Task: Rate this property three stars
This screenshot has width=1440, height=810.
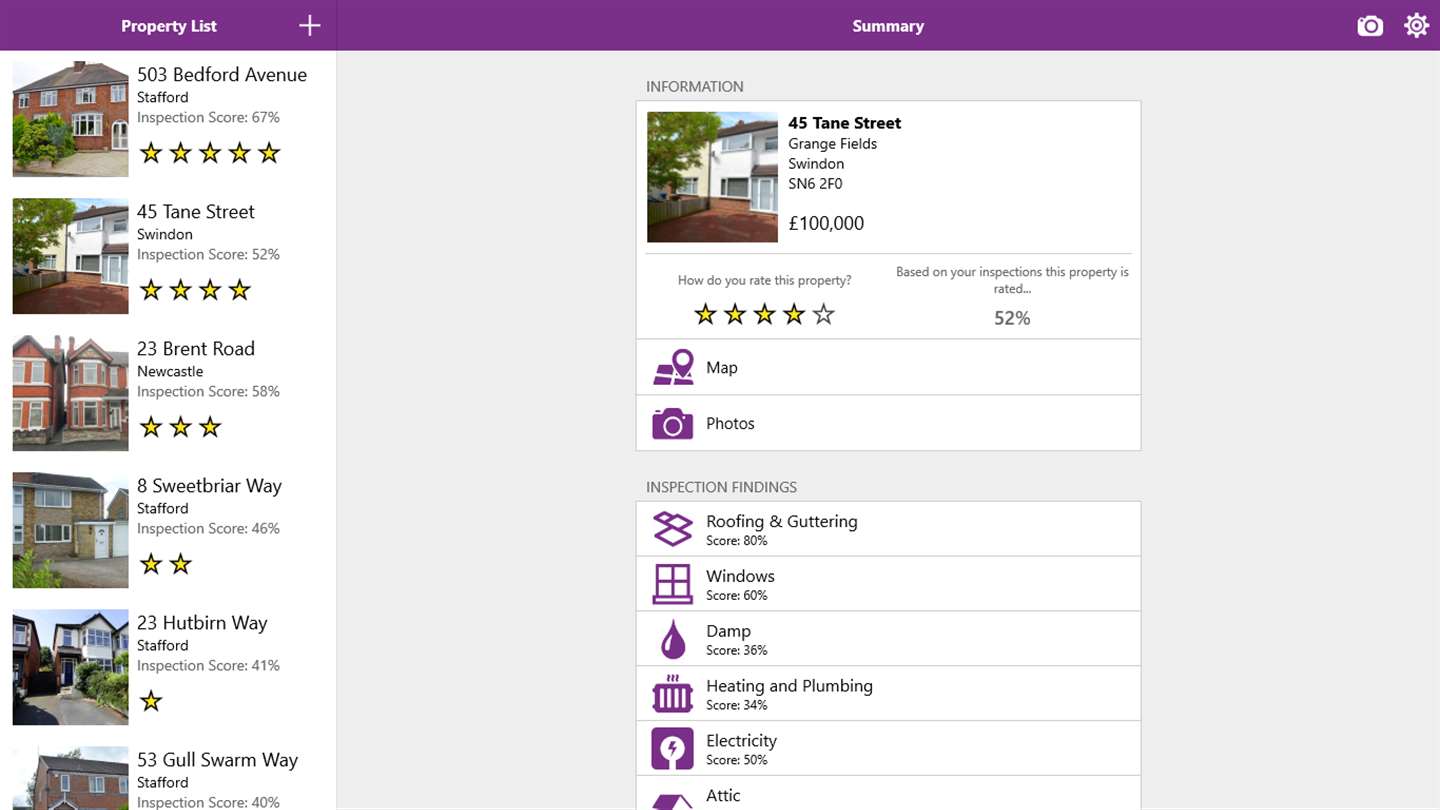Action: pyautogui.click(x=765, y=315)
